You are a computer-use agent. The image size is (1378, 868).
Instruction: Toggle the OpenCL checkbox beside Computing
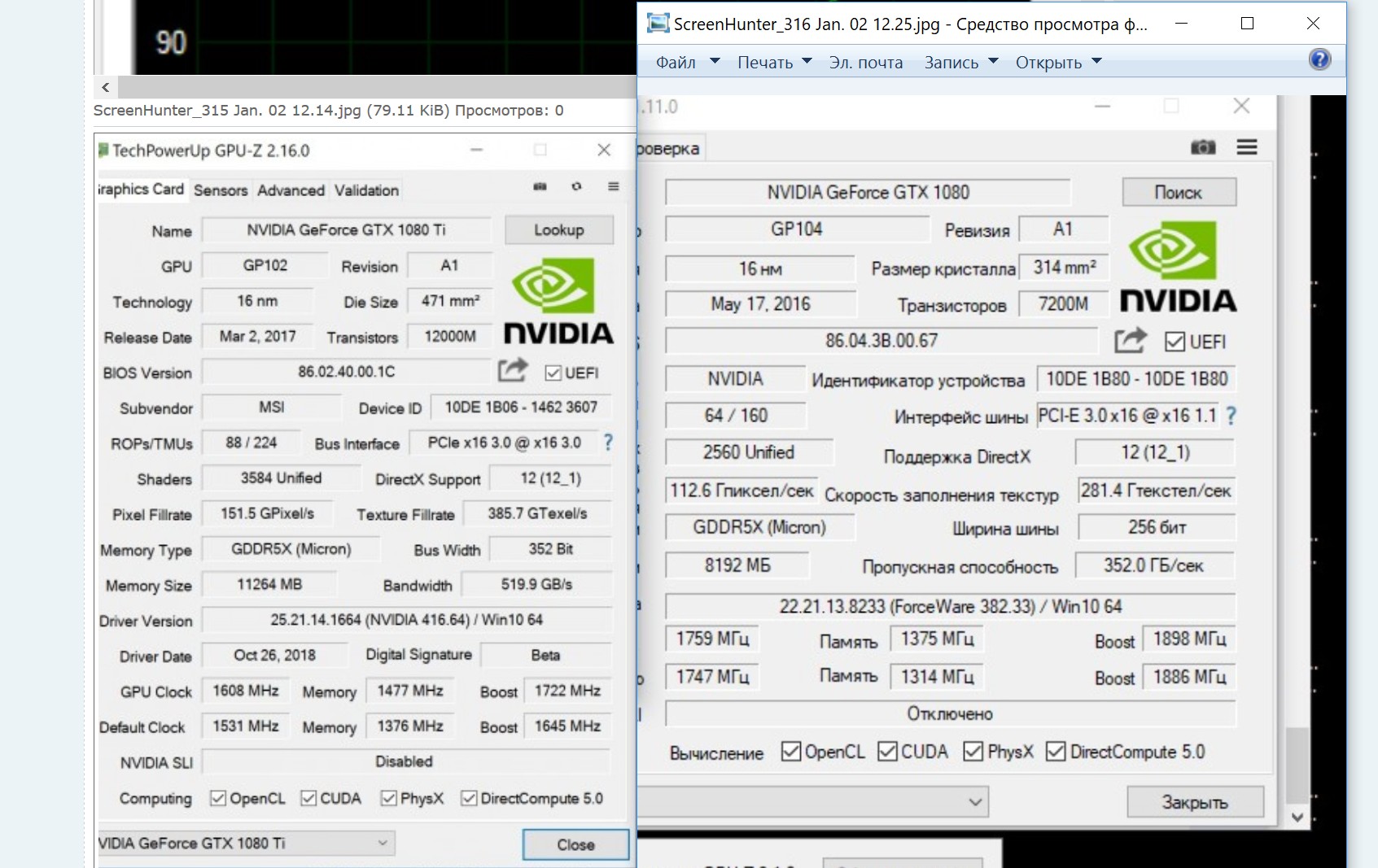click(218, 798)
